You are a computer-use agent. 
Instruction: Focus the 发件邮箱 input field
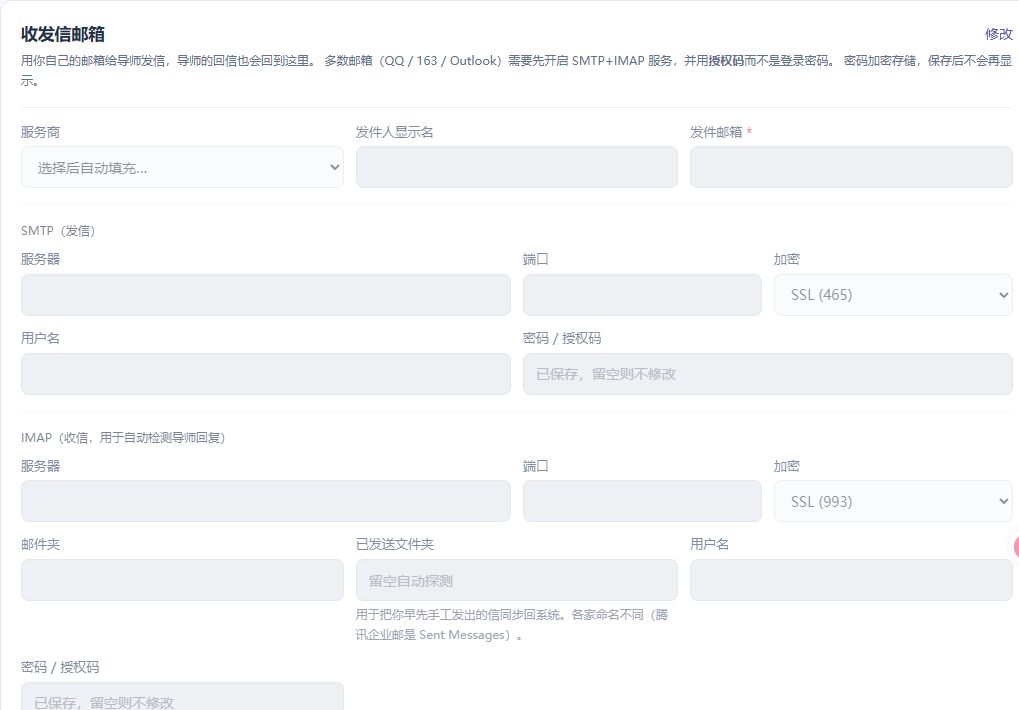(851, 167)
